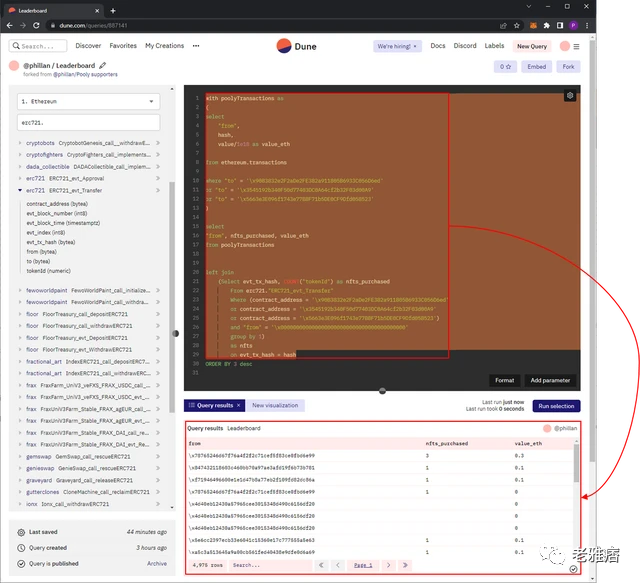This screenshot has width=640, height=583.
Task: Share this page icon in address bar
Action: click(503, 25)
